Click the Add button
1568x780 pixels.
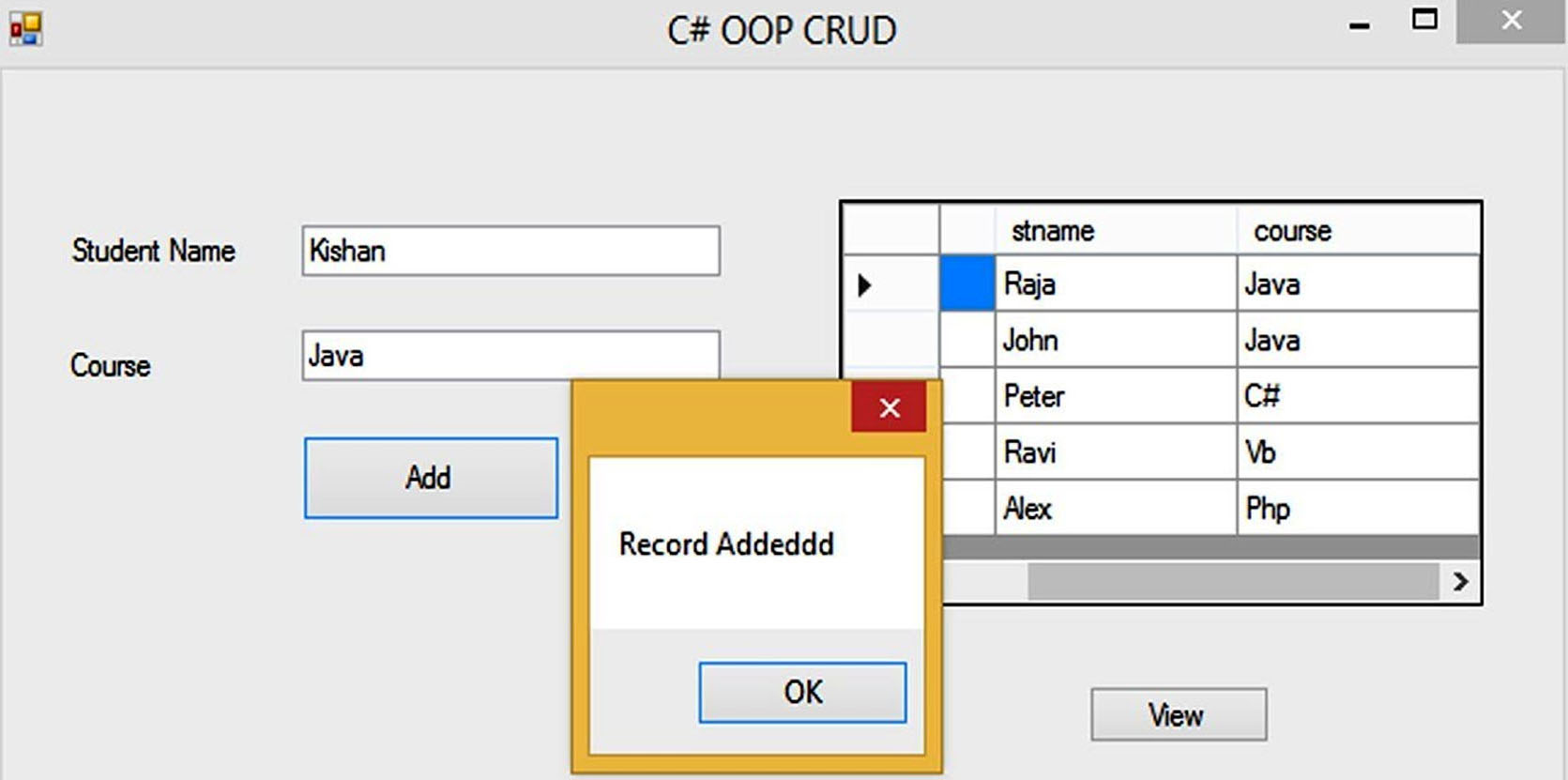[431, 478]
